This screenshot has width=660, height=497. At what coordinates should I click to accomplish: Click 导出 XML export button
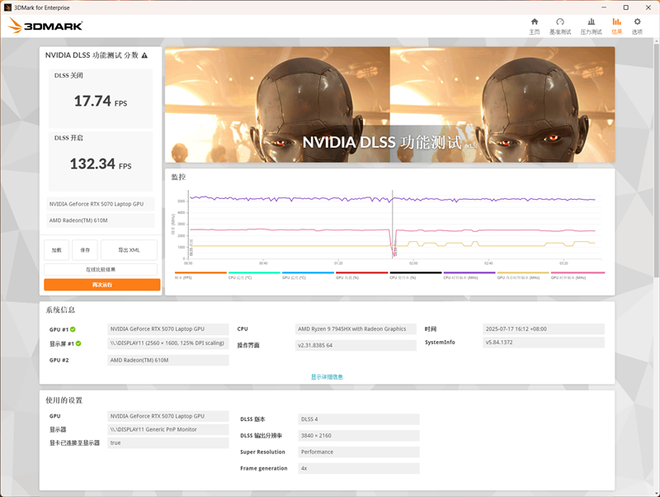click(x=128, y=250)
